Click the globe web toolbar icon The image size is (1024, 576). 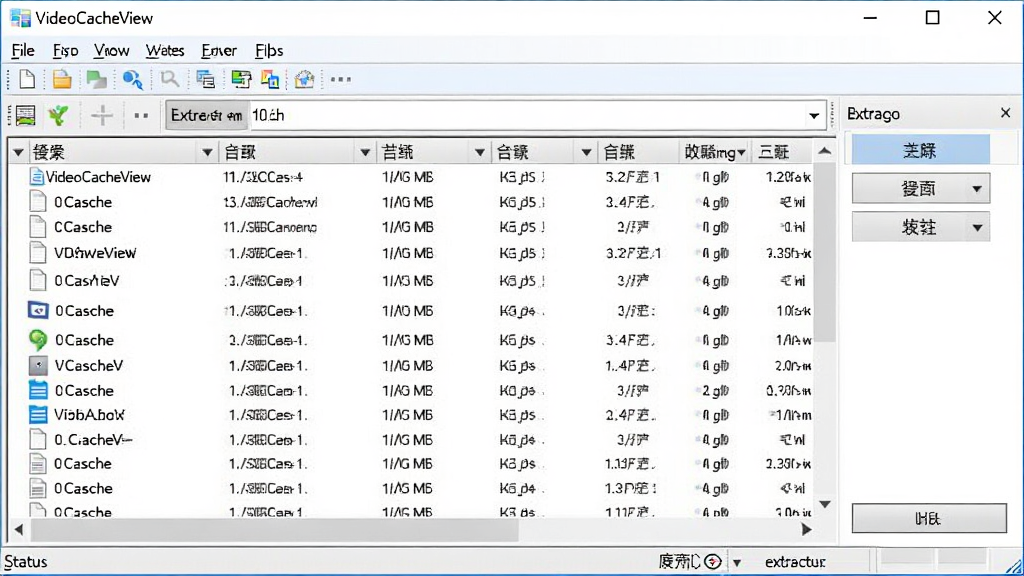point(304,79)
